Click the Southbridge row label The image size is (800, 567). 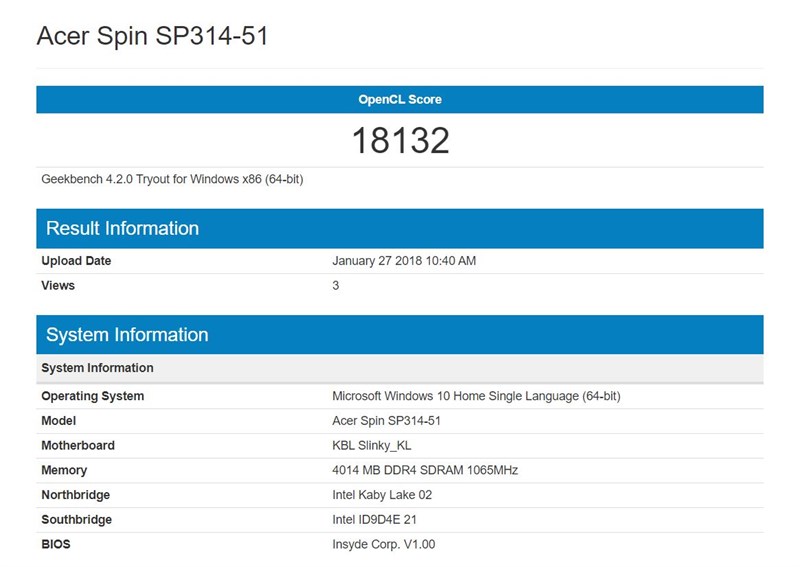(76, 520)
